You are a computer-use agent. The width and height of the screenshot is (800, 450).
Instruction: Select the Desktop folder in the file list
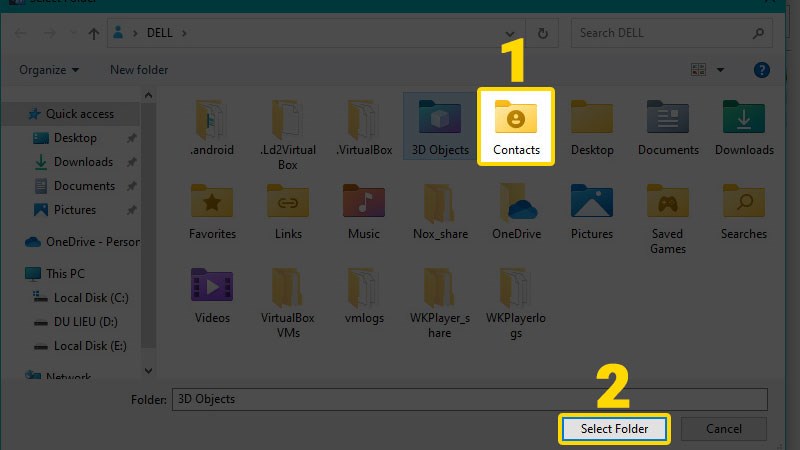pos(592,128)
